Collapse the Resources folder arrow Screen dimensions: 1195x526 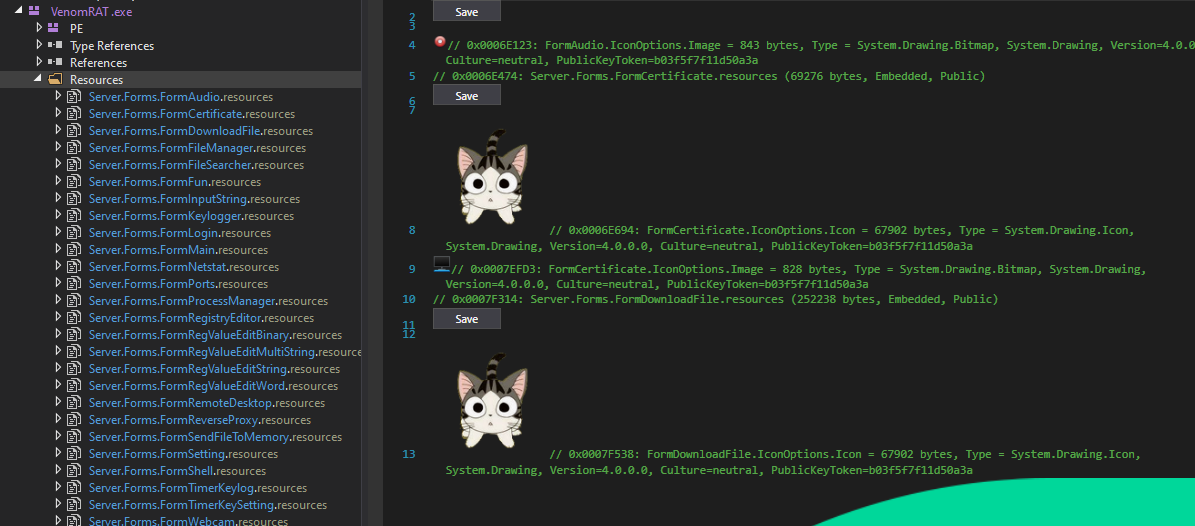(38, 79)
